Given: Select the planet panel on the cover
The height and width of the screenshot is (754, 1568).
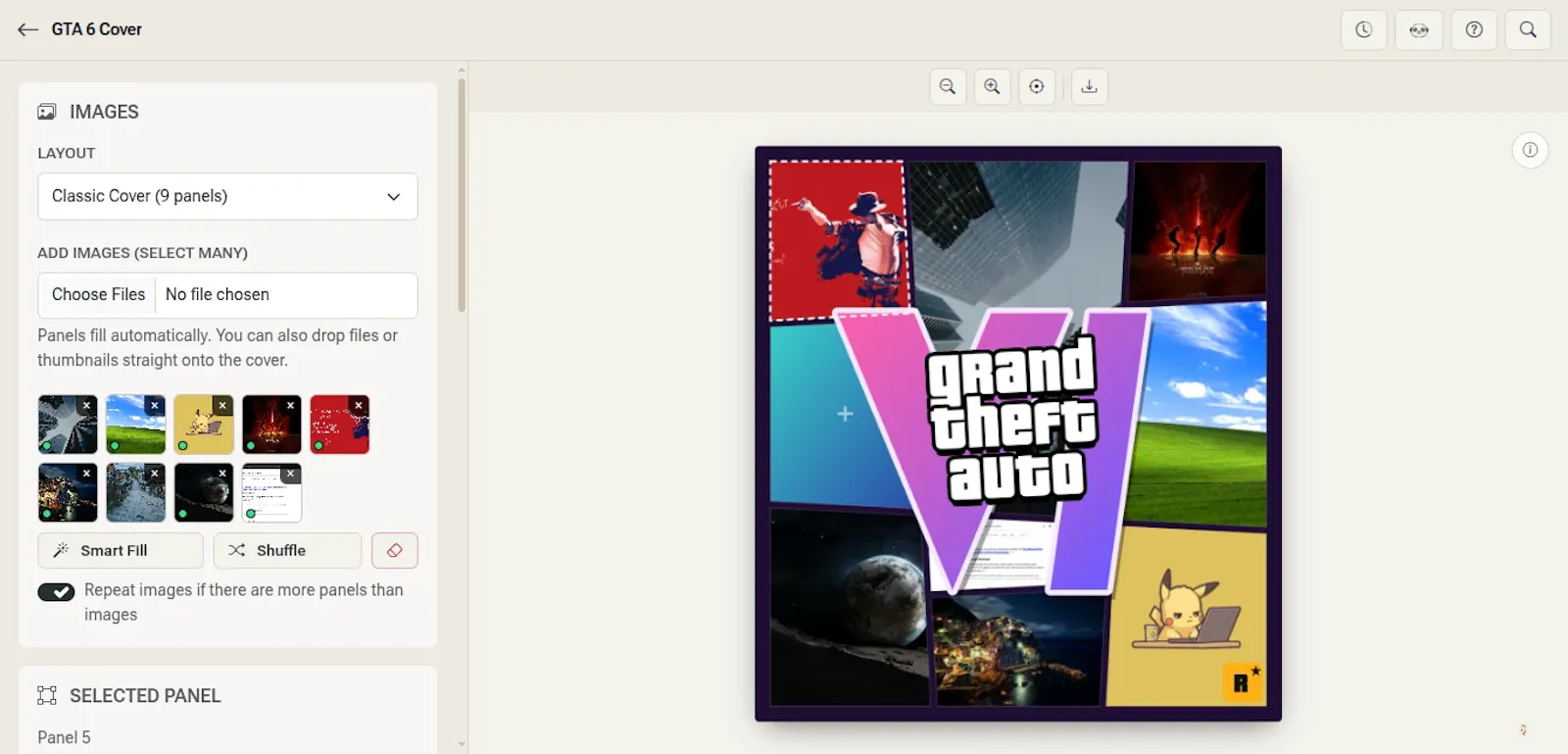Looking at the screenshot, I should click(x=848, y=608).
